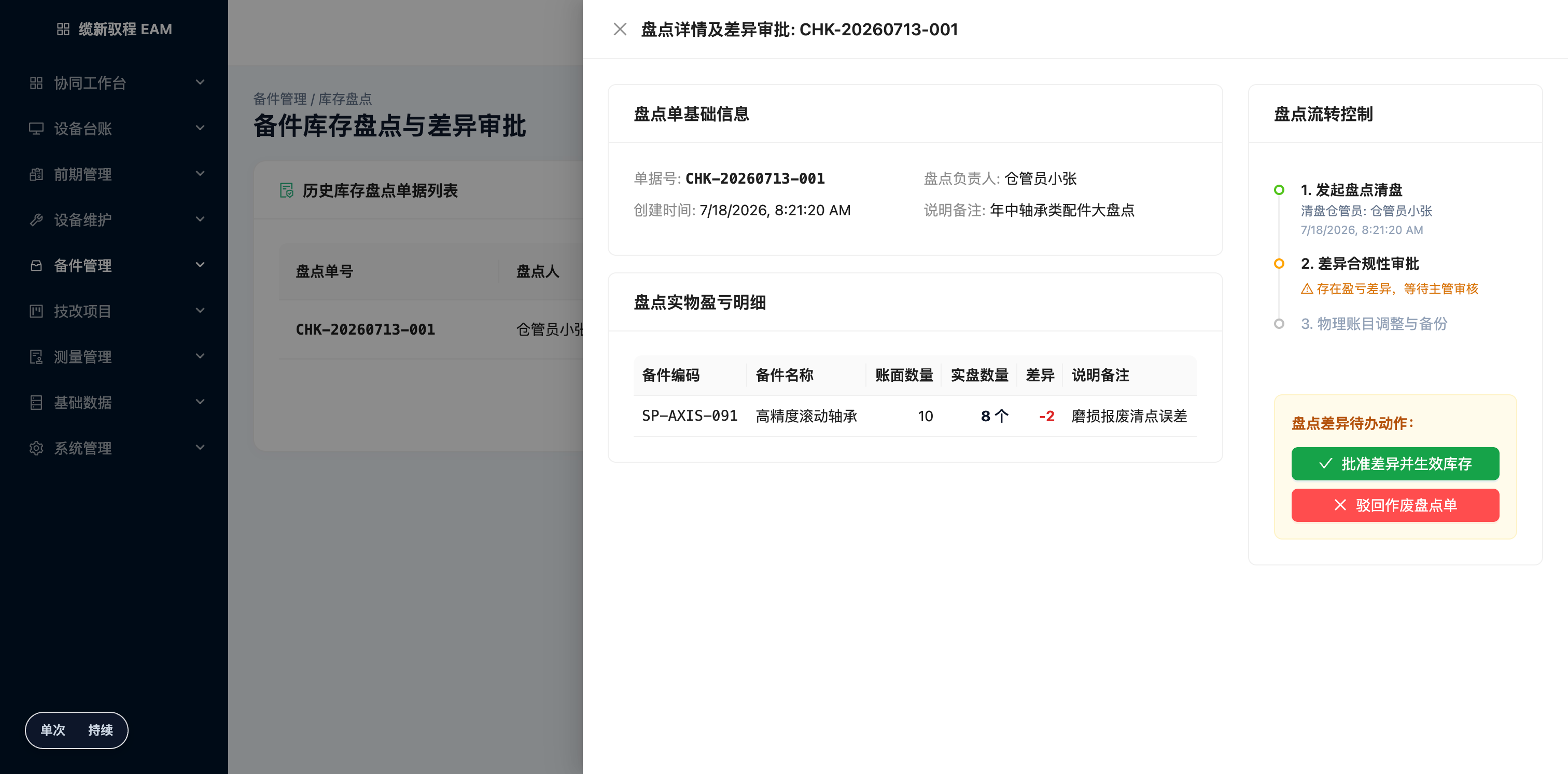Click document number CHK-20260713-001 in 基础信息
The height and width of the screenshot is (774, 1568).
755,178
